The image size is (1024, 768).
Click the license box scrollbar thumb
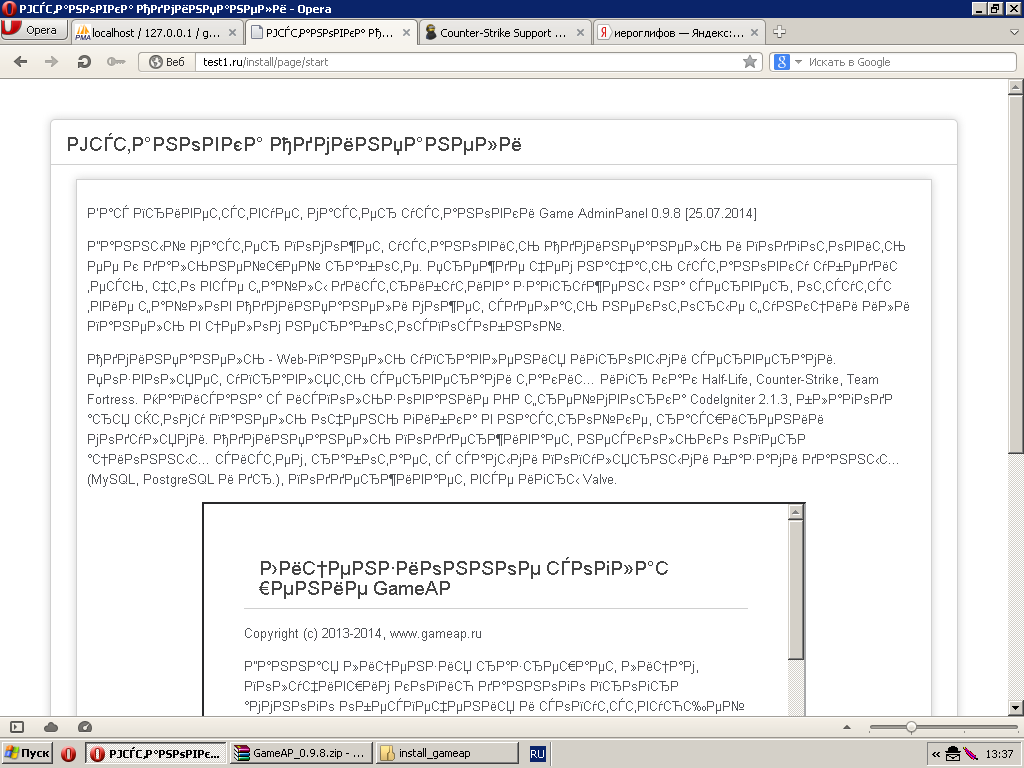(x=795, y=590)
